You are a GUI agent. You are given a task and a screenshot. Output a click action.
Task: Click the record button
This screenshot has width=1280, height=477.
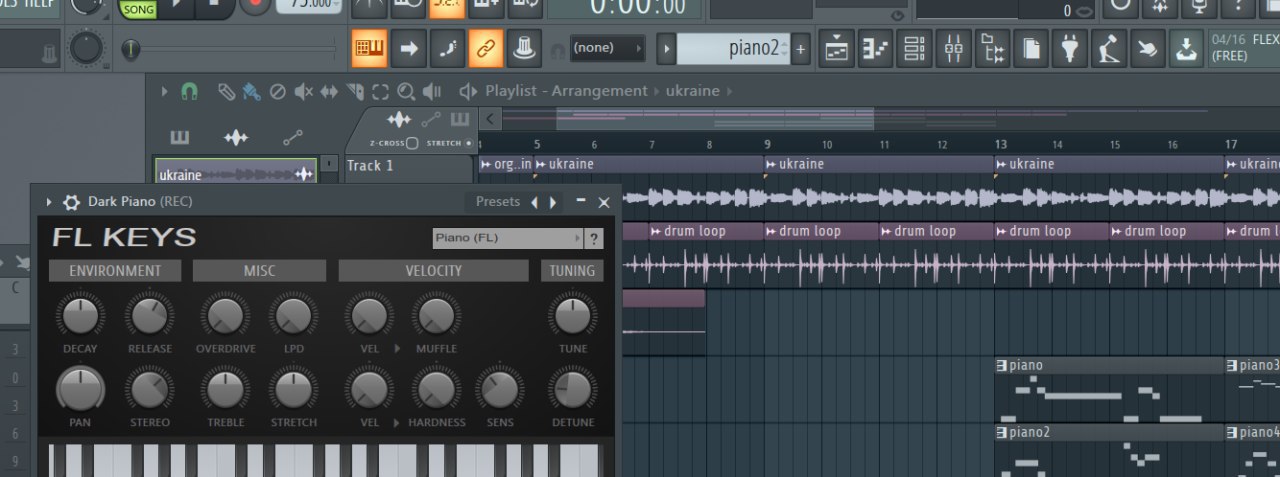pos(255,5)
